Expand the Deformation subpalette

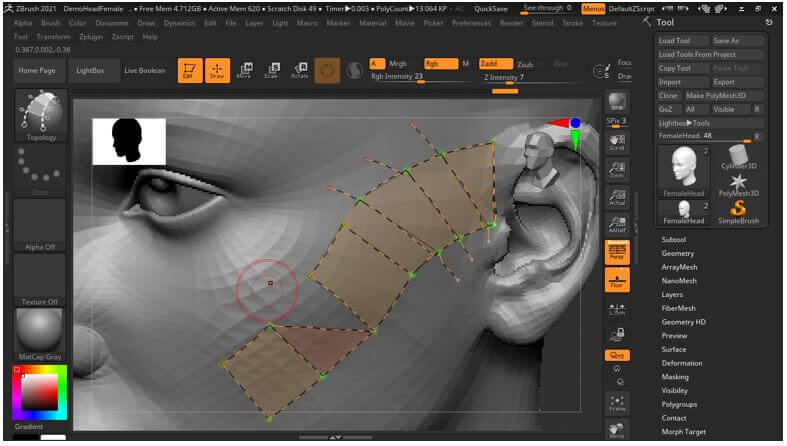coord(682,363)
